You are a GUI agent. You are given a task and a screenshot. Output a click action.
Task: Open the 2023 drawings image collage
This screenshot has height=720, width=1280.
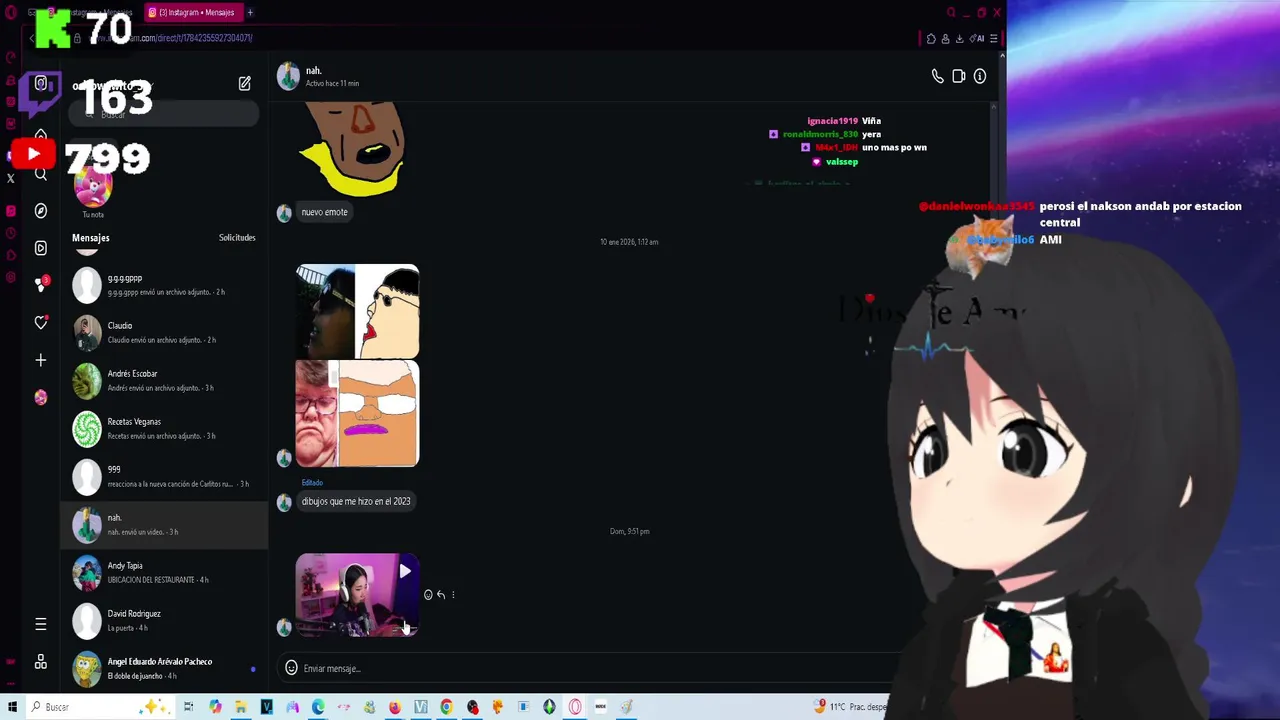tap(357, 365)
